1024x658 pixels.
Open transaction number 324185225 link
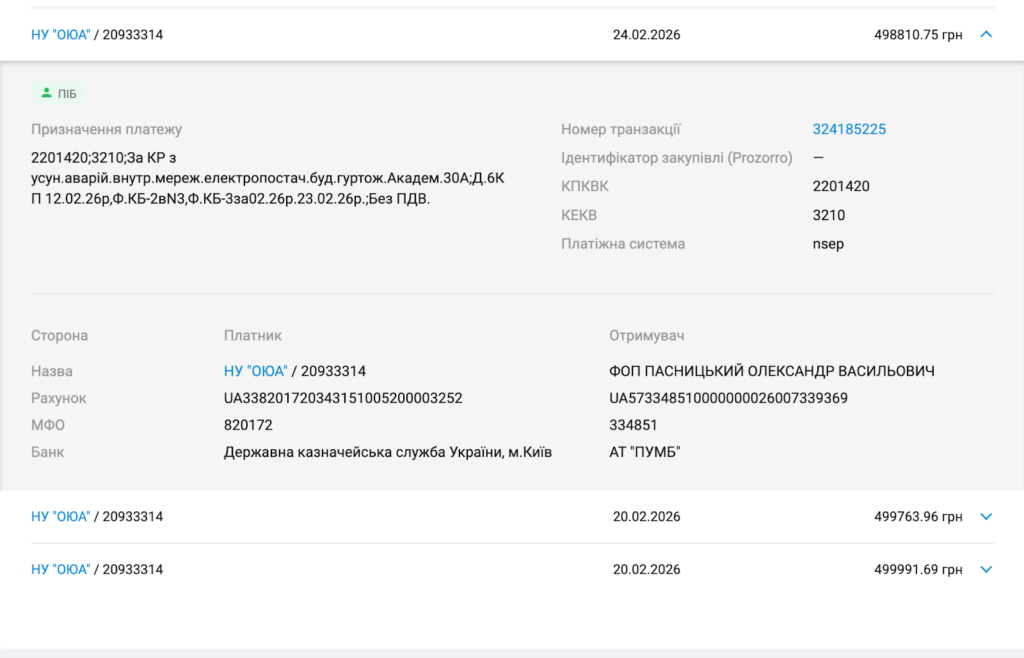click(849, 129)
